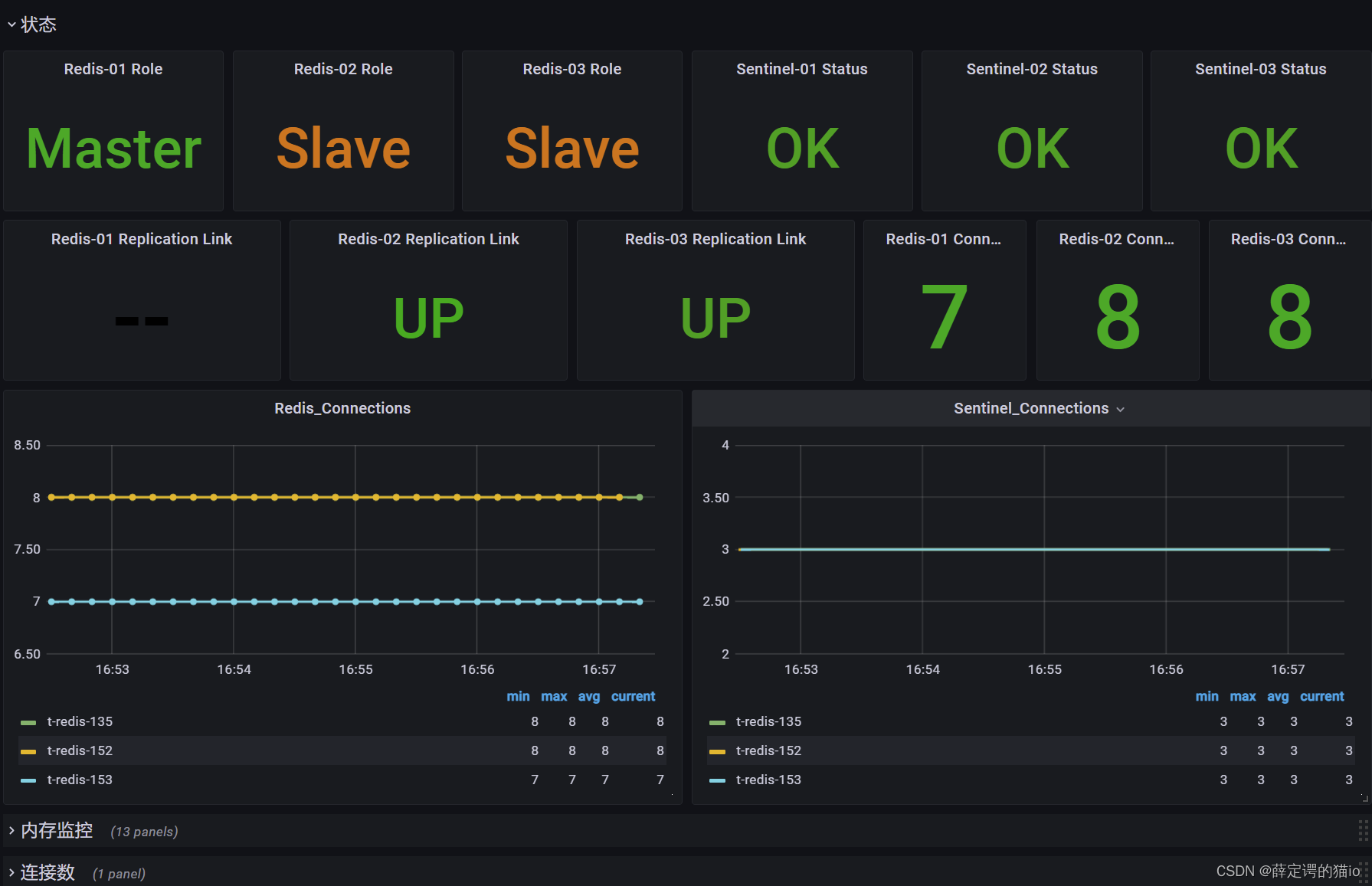Click green swatch of t-redis-135 in Sentinel_Connections legend
The image size is (1372, 886).
[717, 722]
